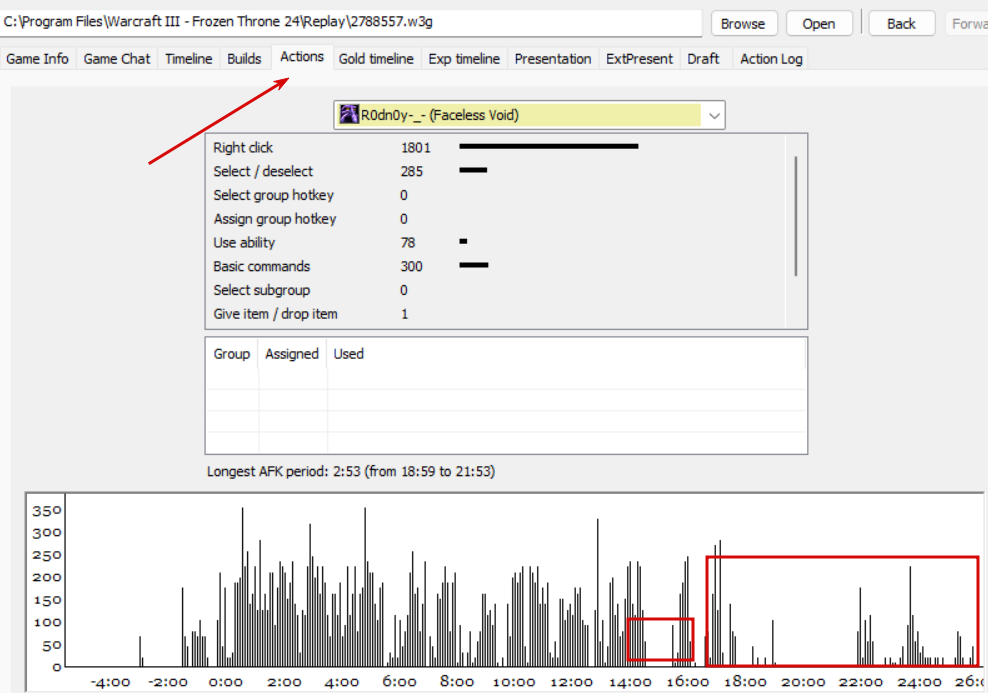Select the Right click row
The width and height of the screenshot is (988, 693).
coord(495,147)
